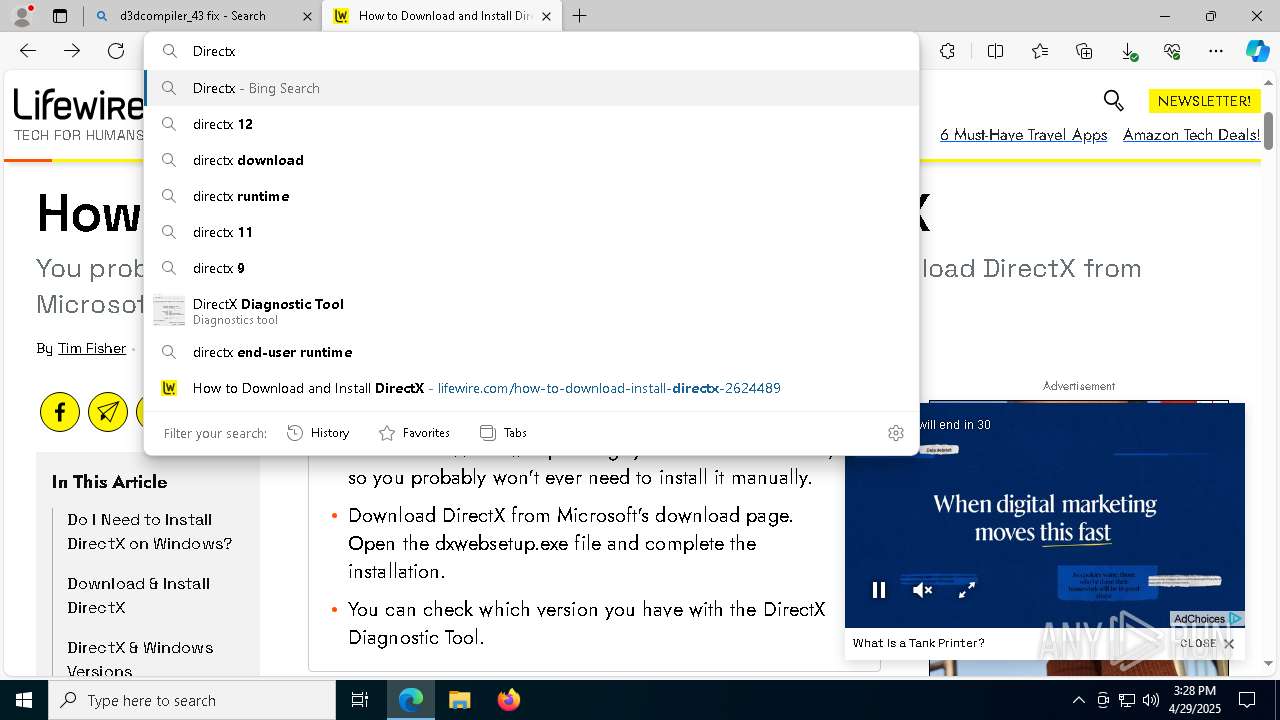Screen dimensions: 1280x720
Task: Unmute the advertisement video
Action: pyautogui.click(x=923, y=590)
